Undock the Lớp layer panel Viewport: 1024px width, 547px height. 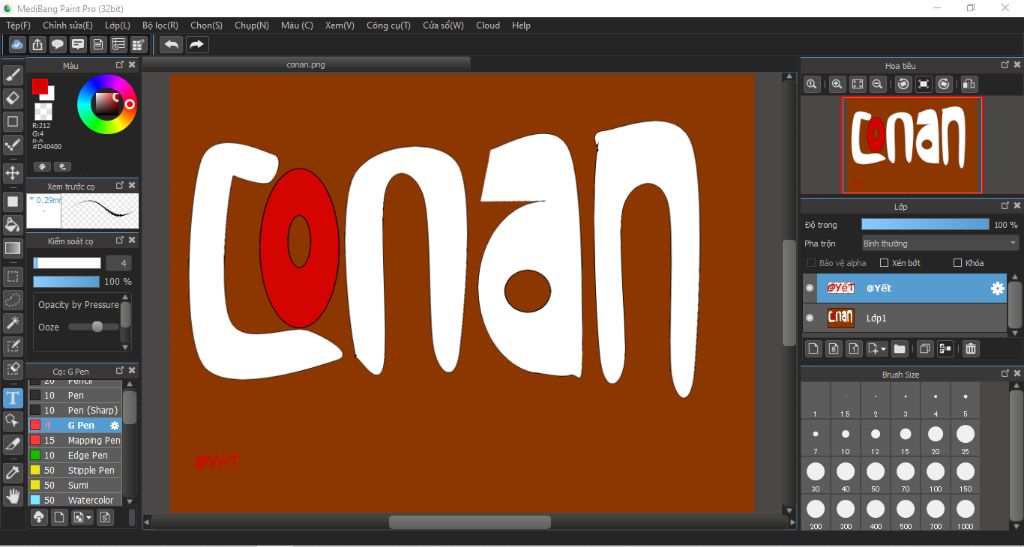pyautogui.click(x=1005, y=206)
